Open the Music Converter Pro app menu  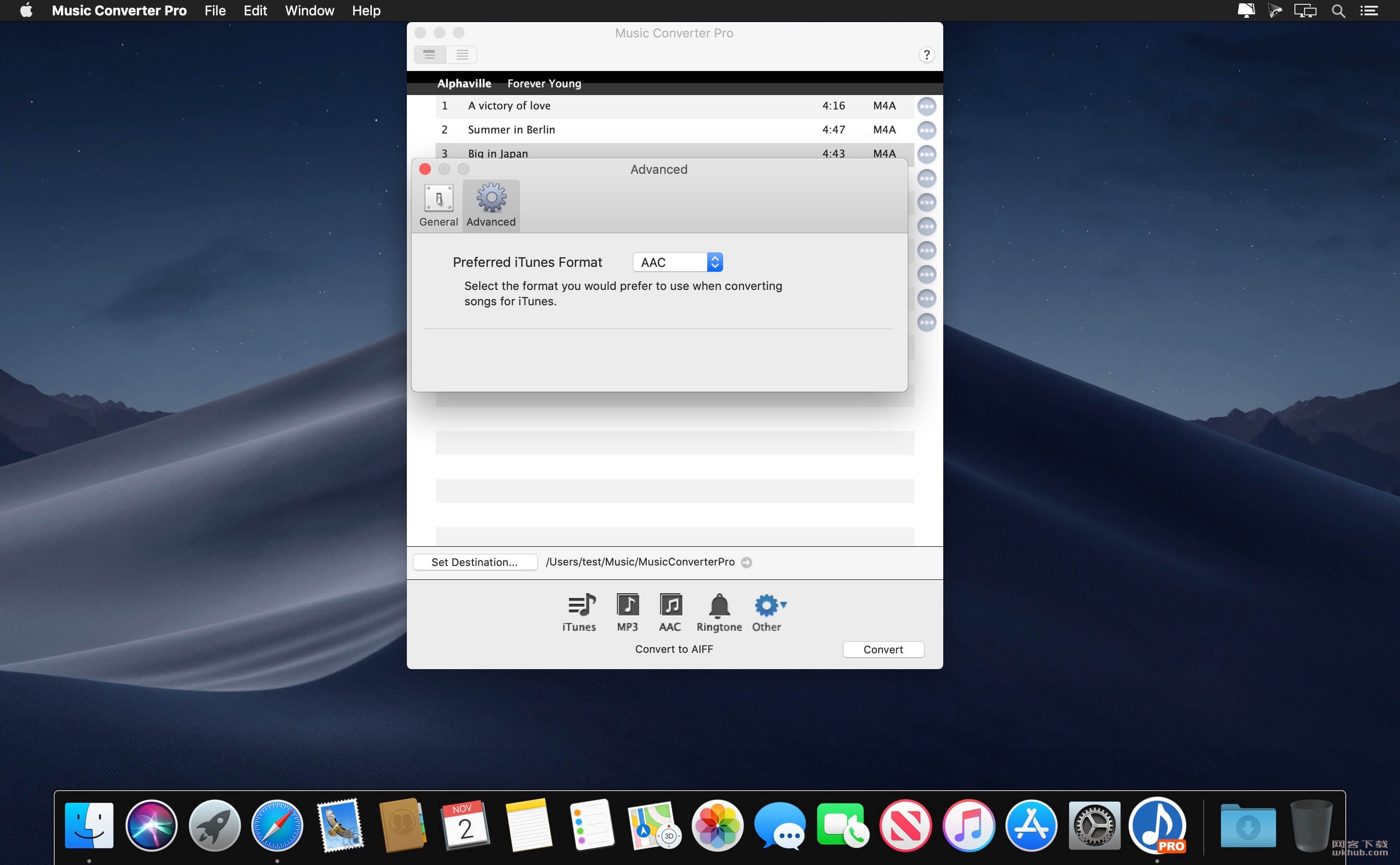[119, 10]
